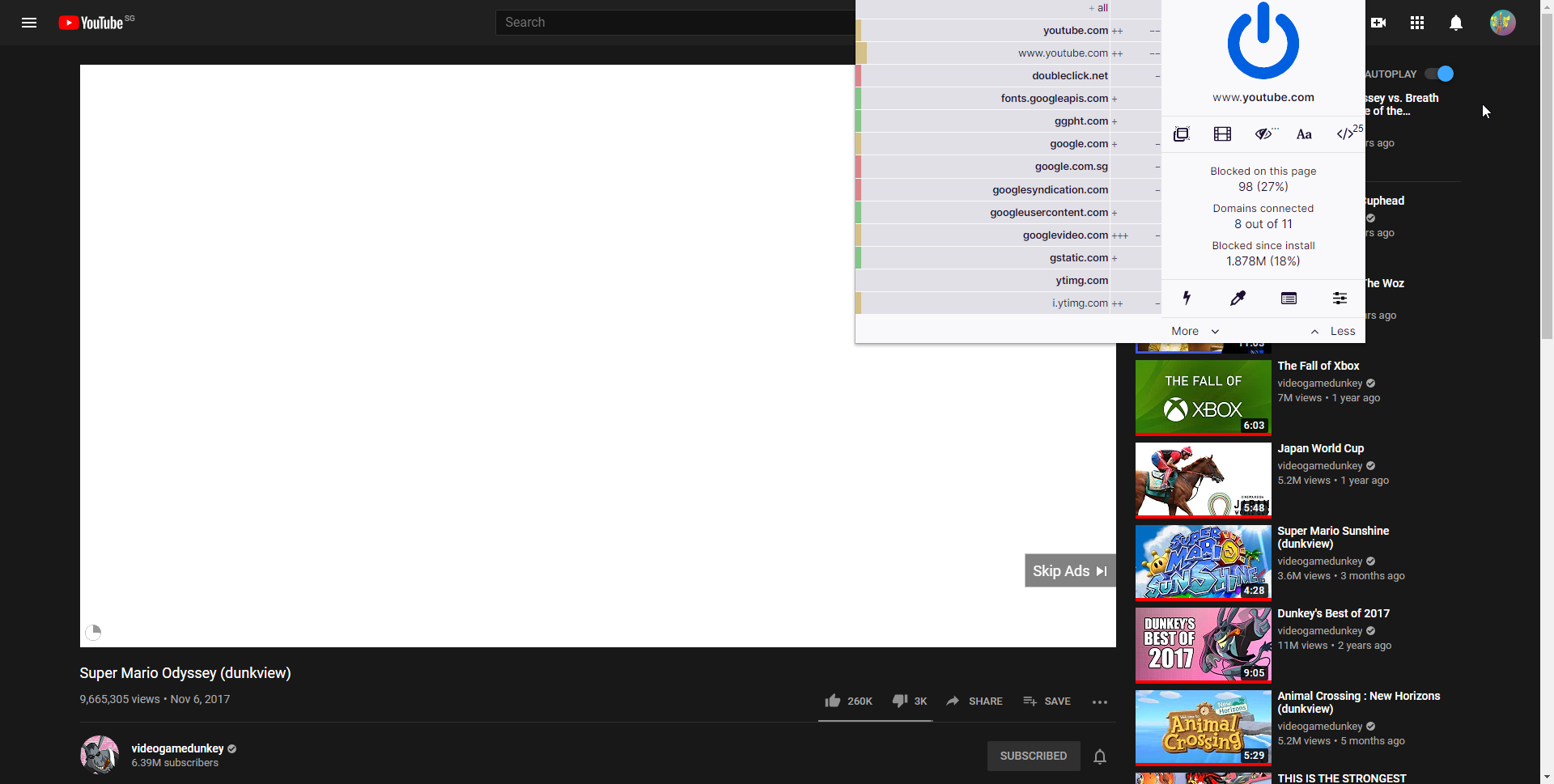Click 'Blocked on this page' stat text
Screen dimensions: 1554x784
click(1263, 171)
